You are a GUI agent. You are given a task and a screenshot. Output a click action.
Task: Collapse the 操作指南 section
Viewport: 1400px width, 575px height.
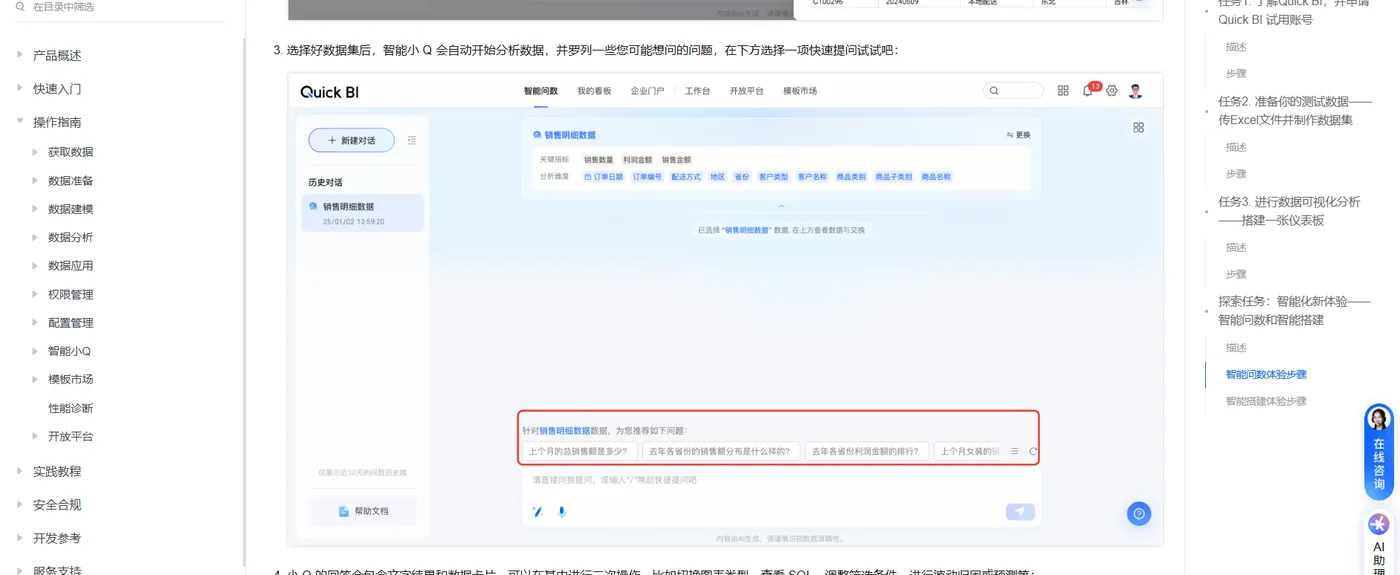point(20,122)
